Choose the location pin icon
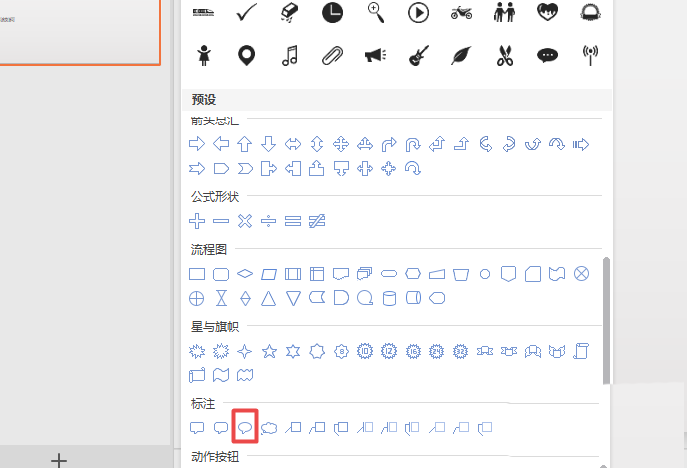This screenshot has height=468, width=687. click(247, 56)
